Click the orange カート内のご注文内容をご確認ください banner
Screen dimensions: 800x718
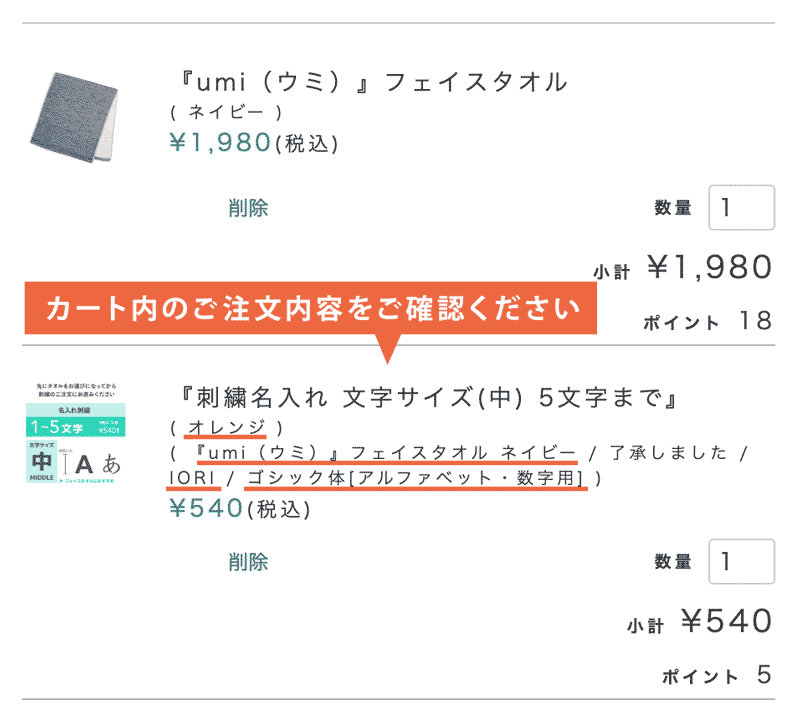click(x=311, y=308)
